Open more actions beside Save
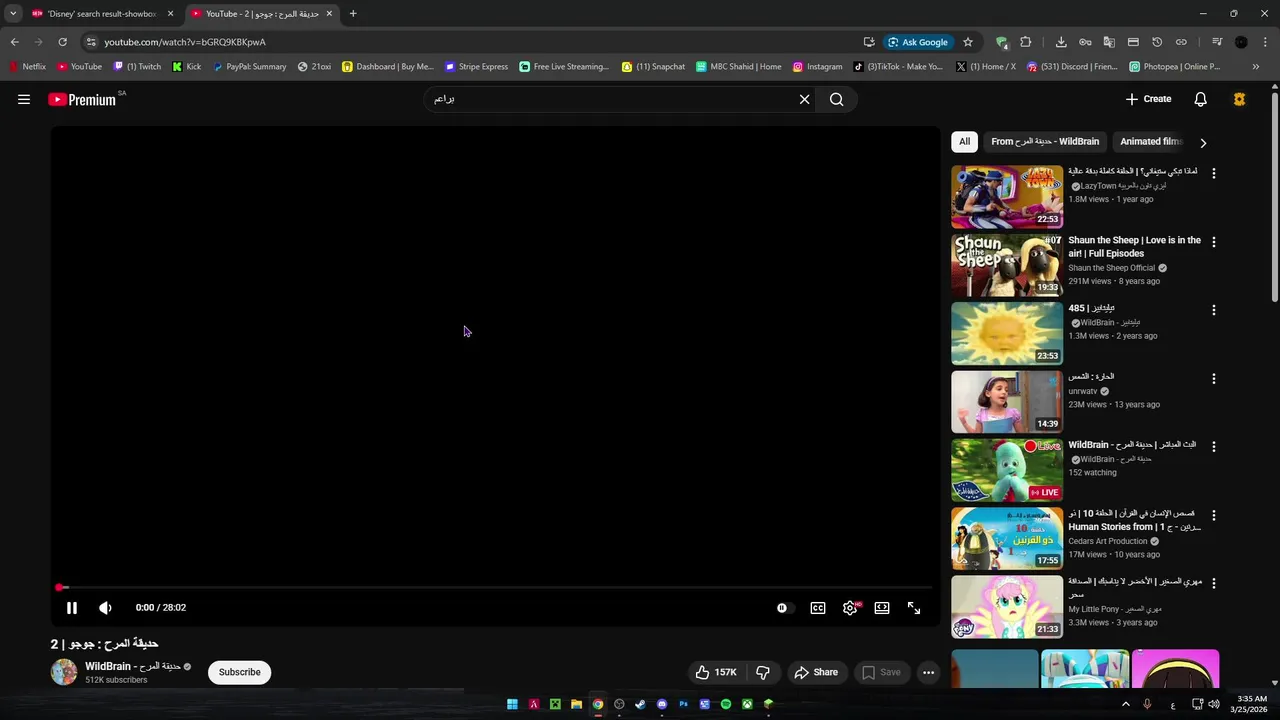Image resolution: width=1280 pixels, height=720 pixels. coord(928,672)
